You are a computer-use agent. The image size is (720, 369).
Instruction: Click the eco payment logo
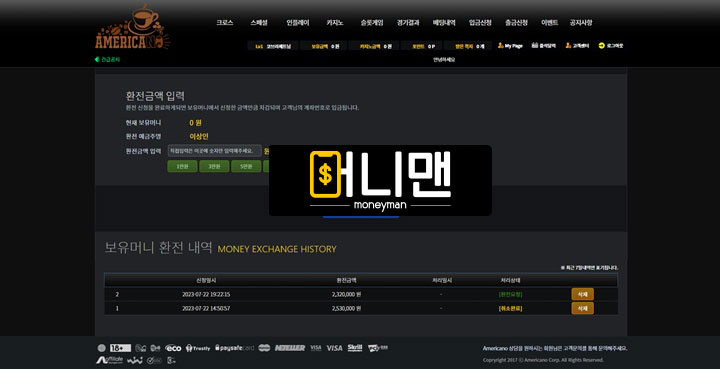tap(173, 348)
